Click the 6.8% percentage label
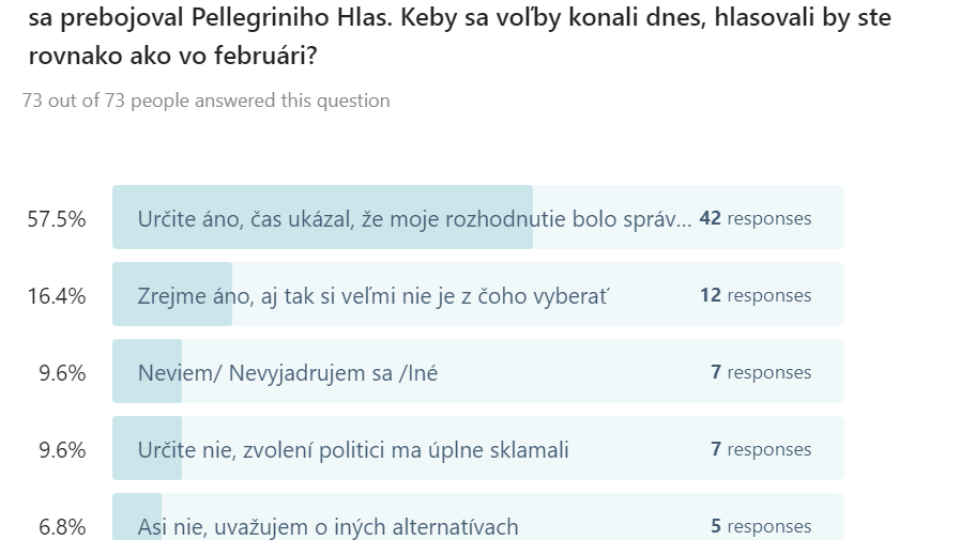This screenshot has height=540, width=960. (62, 527)
